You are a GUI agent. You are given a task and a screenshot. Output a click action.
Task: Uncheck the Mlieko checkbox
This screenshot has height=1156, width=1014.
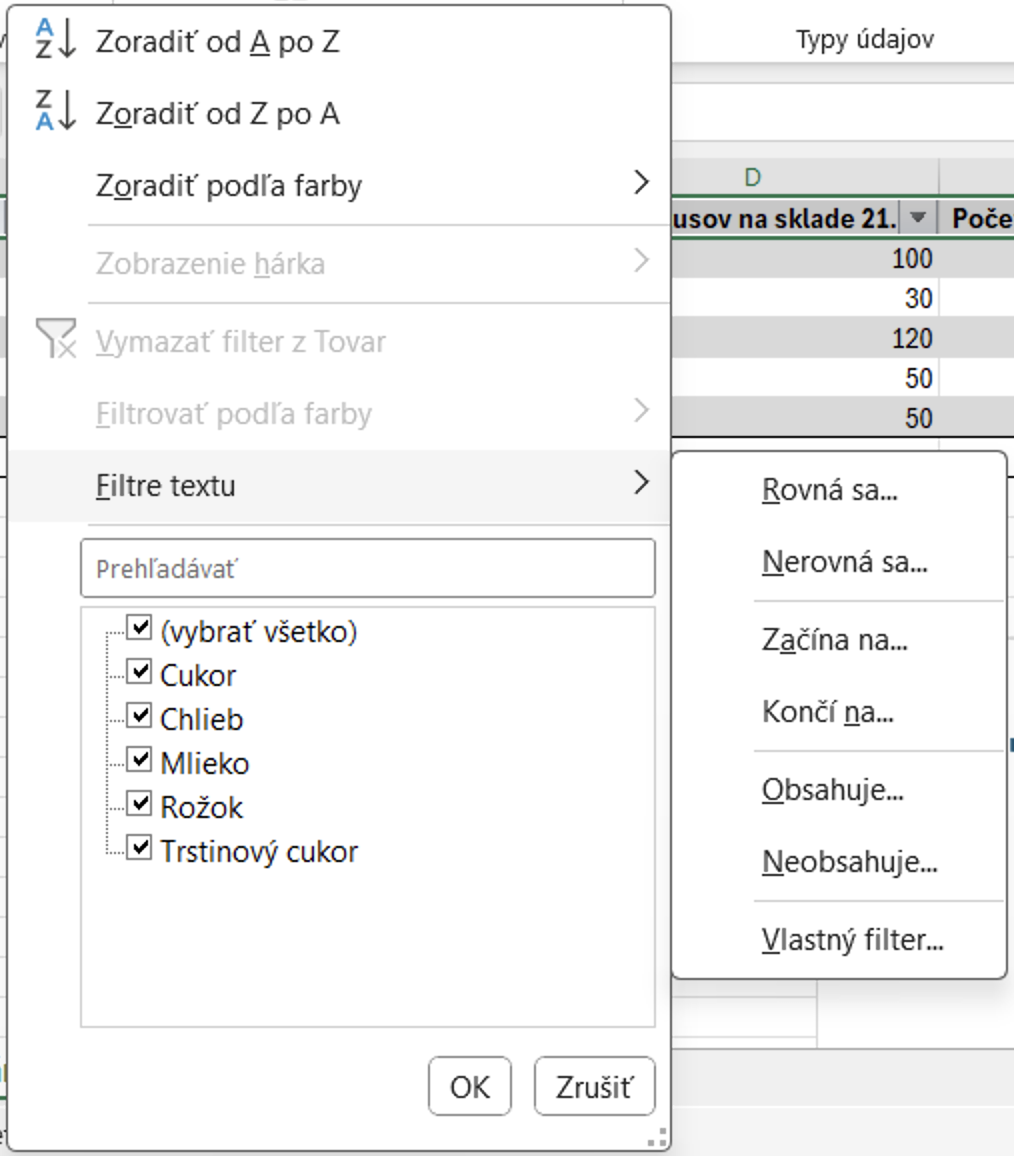(x=139, y=759)
